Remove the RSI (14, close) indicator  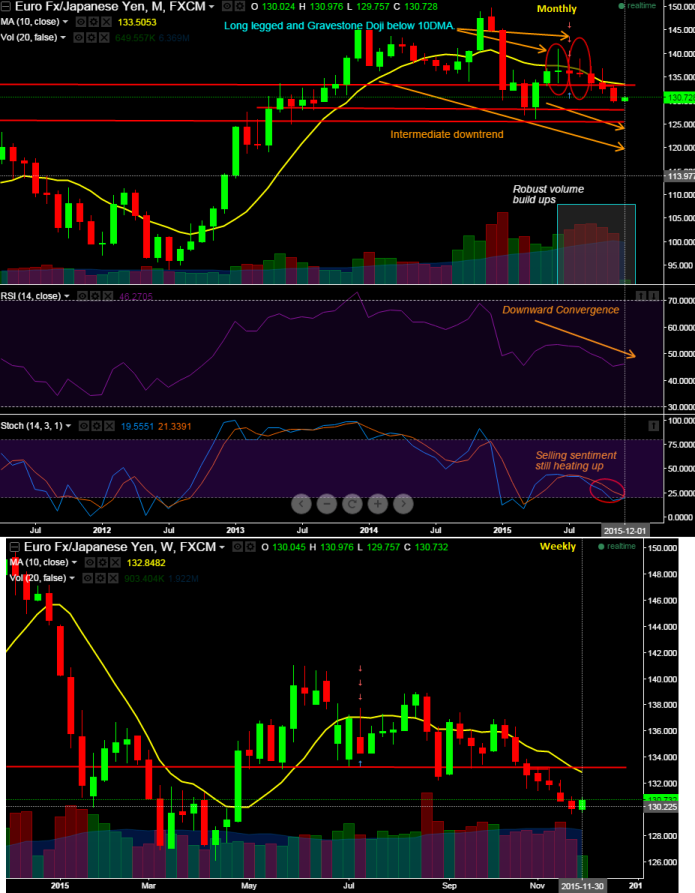click(x=108, y=296)
